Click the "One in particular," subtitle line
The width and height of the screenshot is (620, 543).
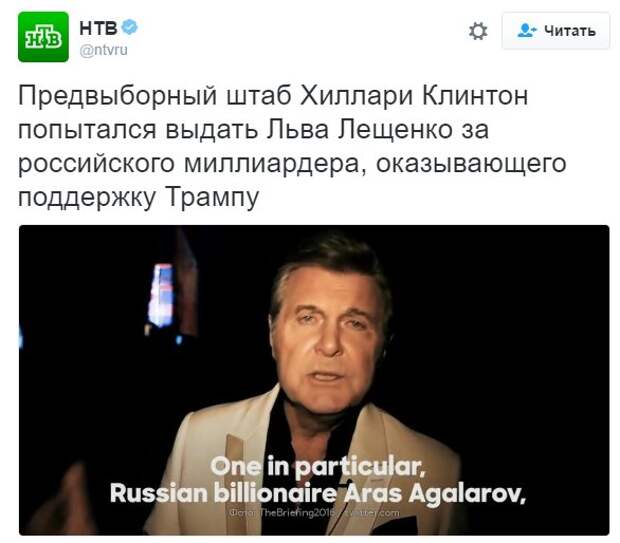318,466
